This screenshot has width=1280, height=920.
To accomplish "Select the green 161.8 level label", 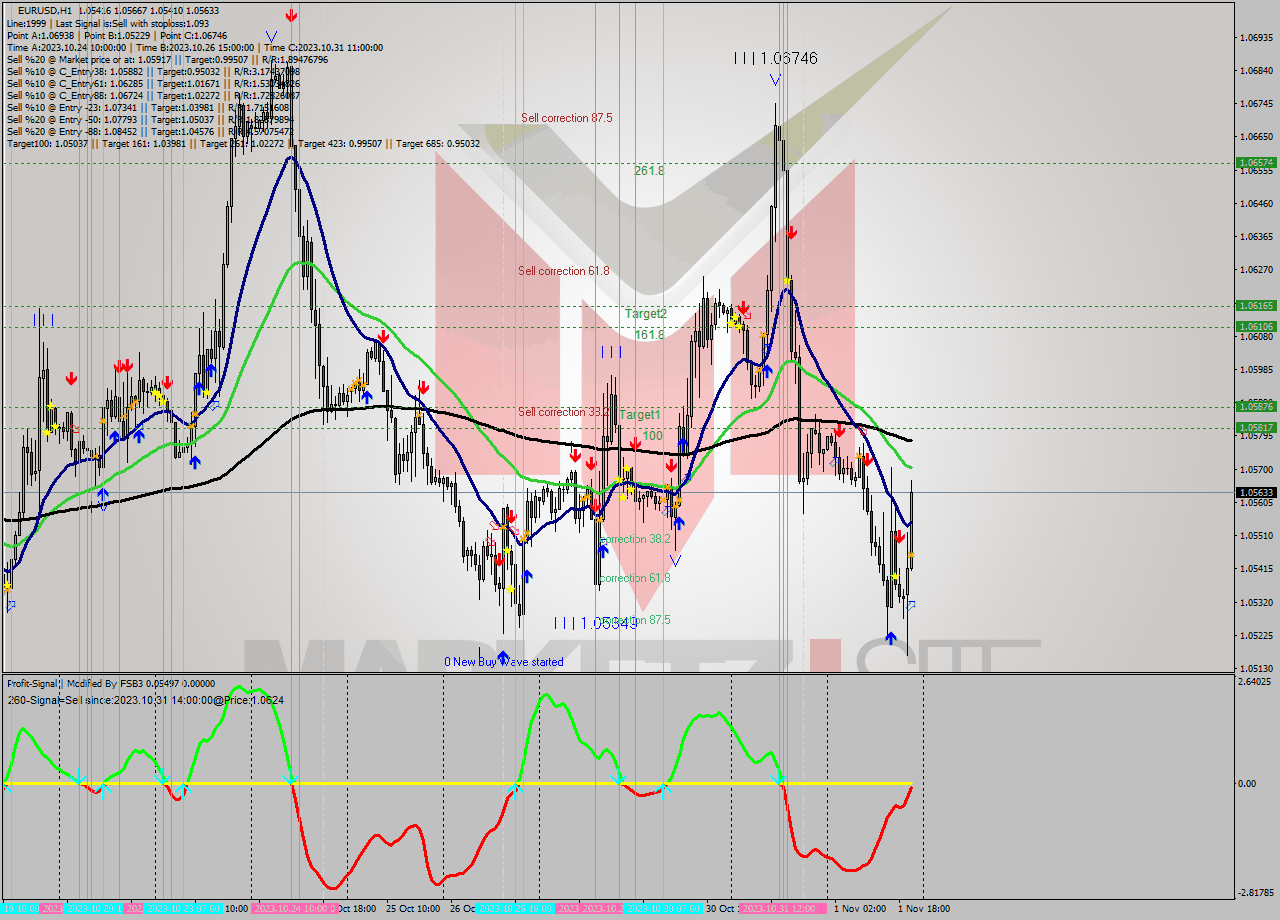I will [649, 335].
